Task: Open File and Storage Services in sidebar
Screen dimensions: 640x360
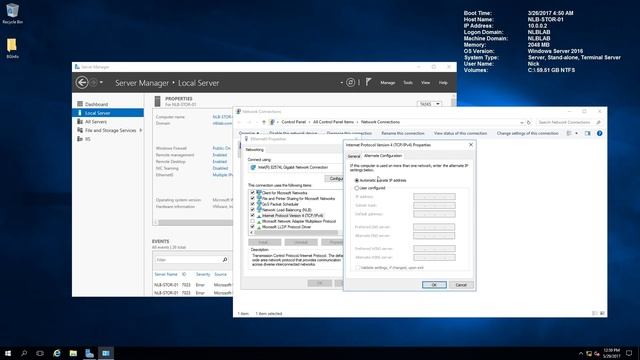Action: tap(110, 130)
